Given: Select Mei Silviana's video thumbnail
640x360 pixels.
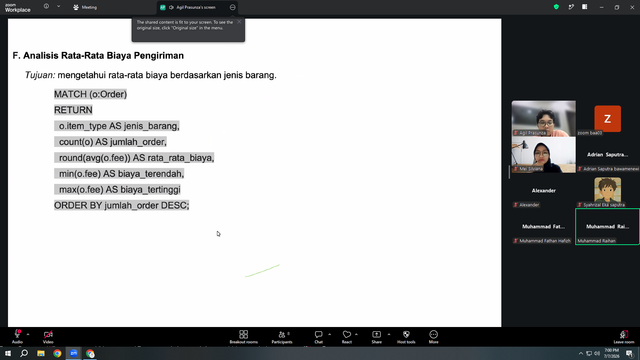Looking at the screenshot, I should coord(543,155).
